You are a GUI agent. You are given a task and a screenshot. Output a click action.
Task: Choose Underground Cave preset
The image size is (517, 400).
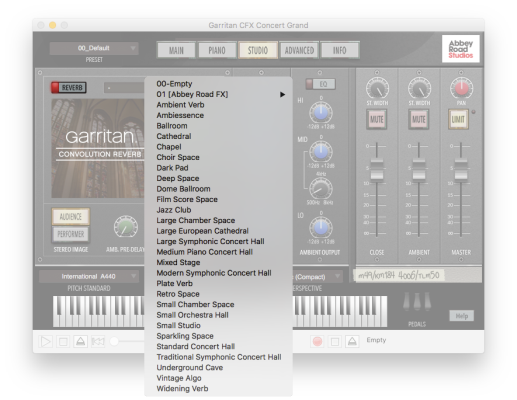tap(218, 368)
